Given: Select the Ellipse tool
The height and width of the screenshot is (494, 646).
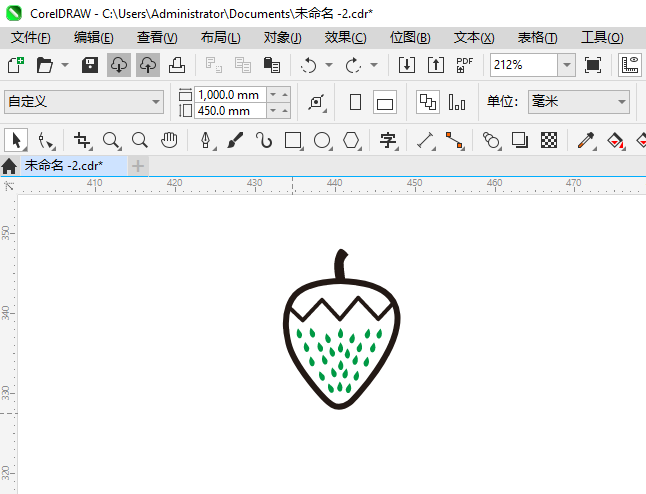Looking at the screenshot, I should (322, 140).
